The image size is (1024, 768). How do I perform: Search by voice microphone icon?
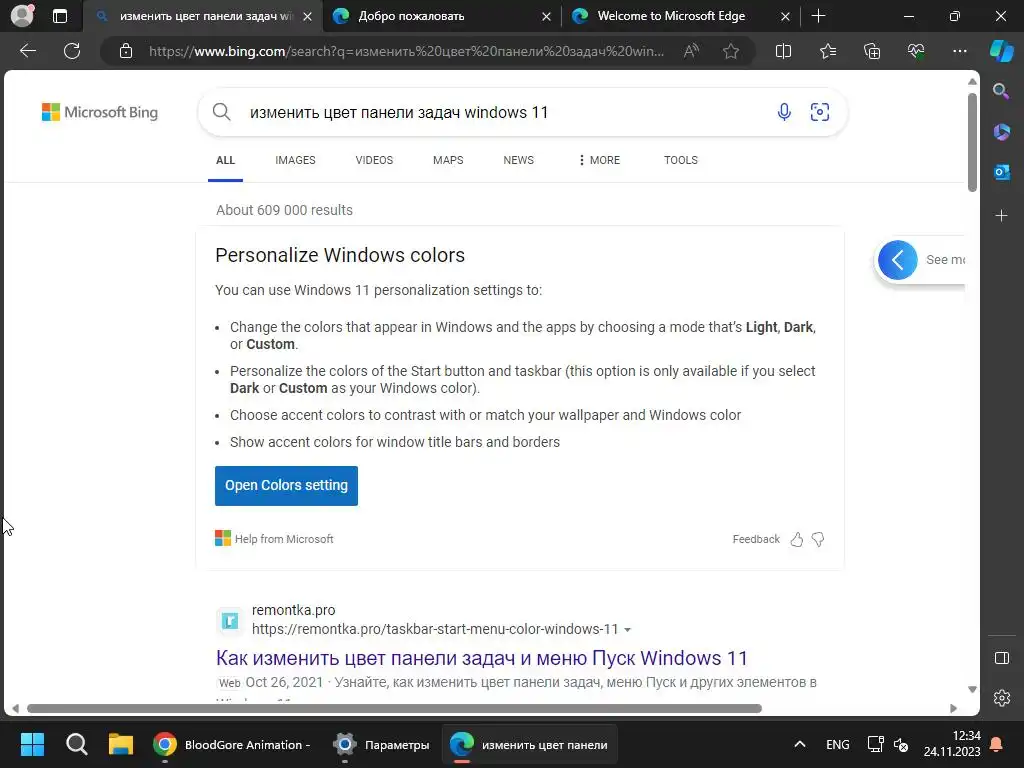tap(784, 112)
